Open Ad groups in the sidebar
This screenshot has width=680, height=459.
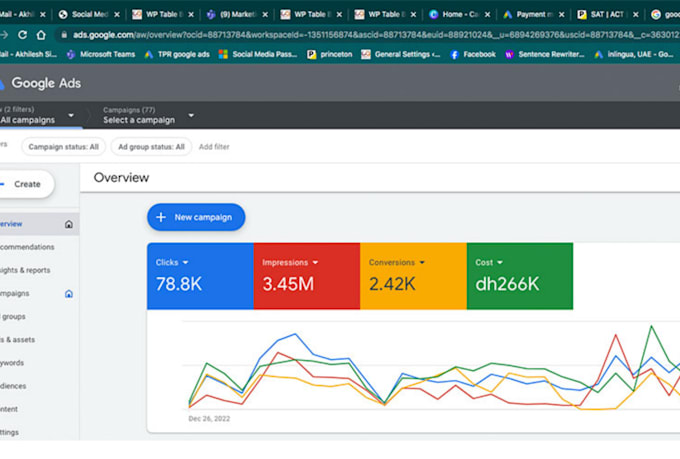click(x=13, y=317)
